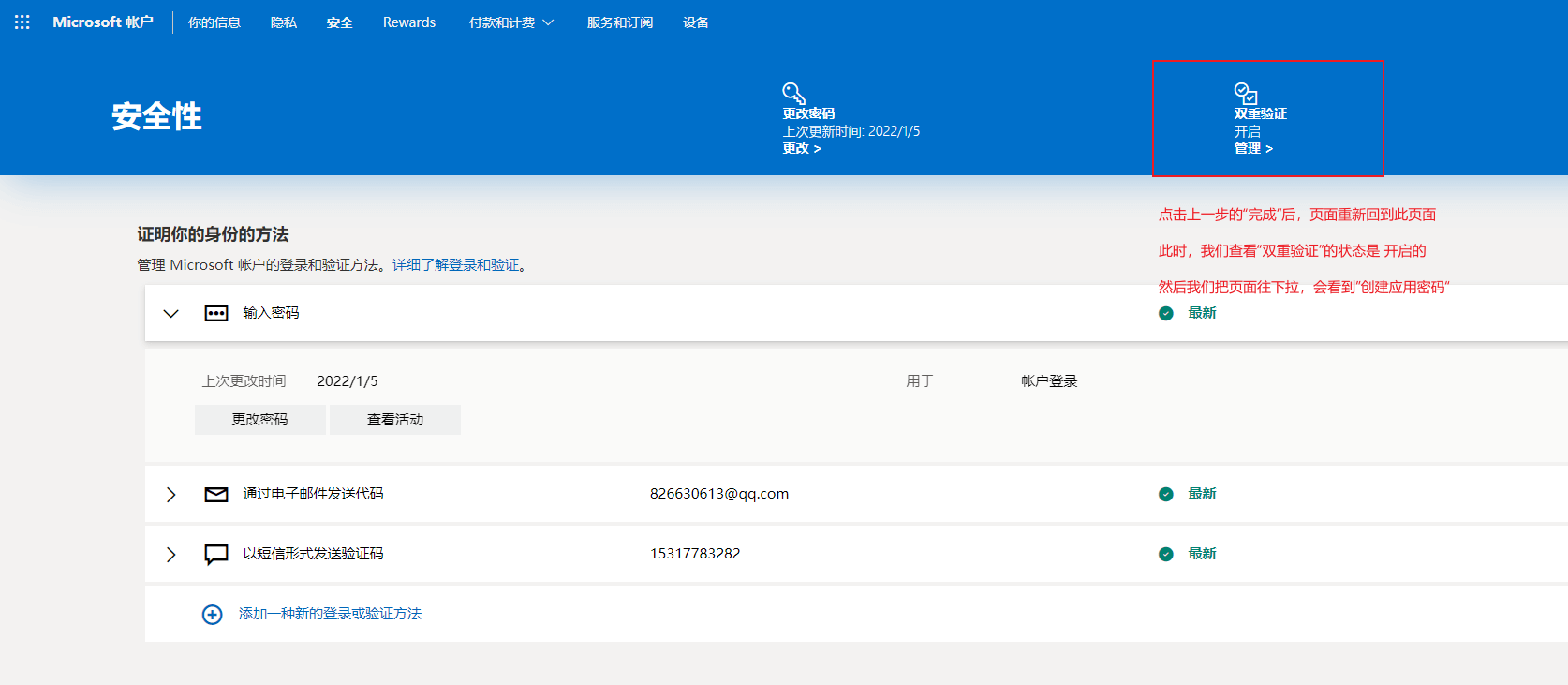Screen dimensions: 1568x685
Task: Click the 更改 > password link
Action: 802,148
